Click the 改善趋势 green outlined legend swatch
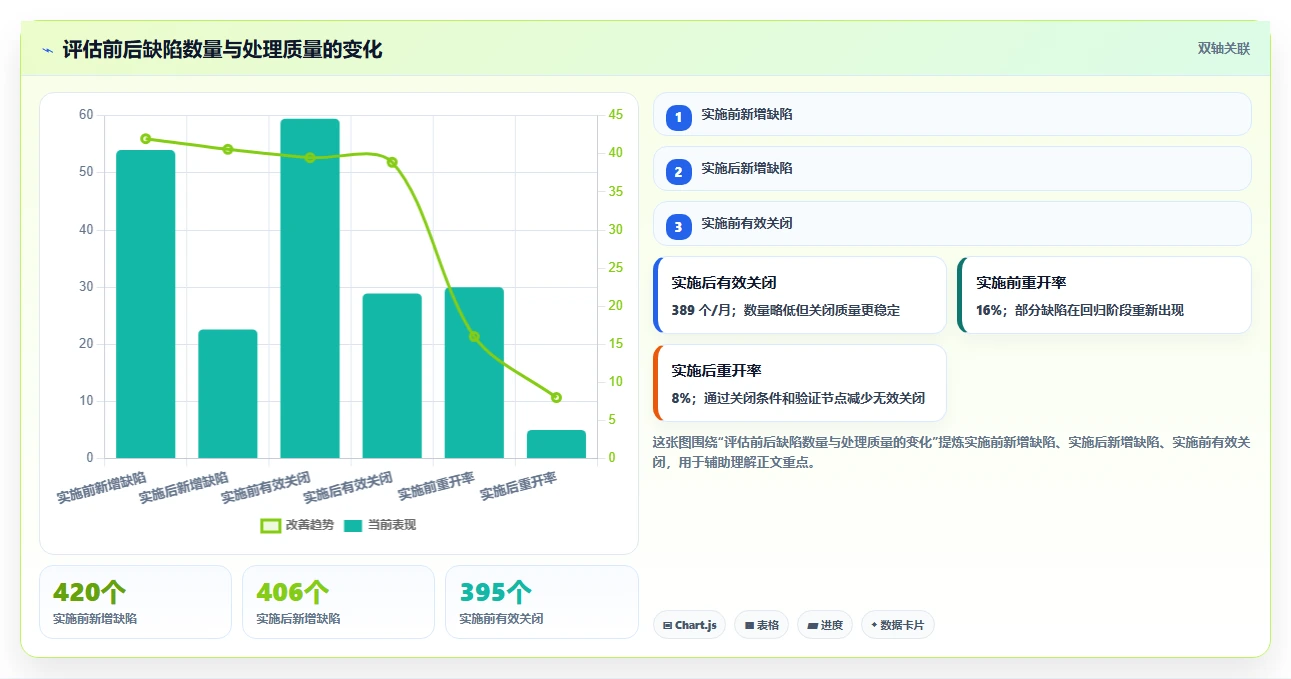Viewport: 1291px width, 679px height. tap(270, 525)
